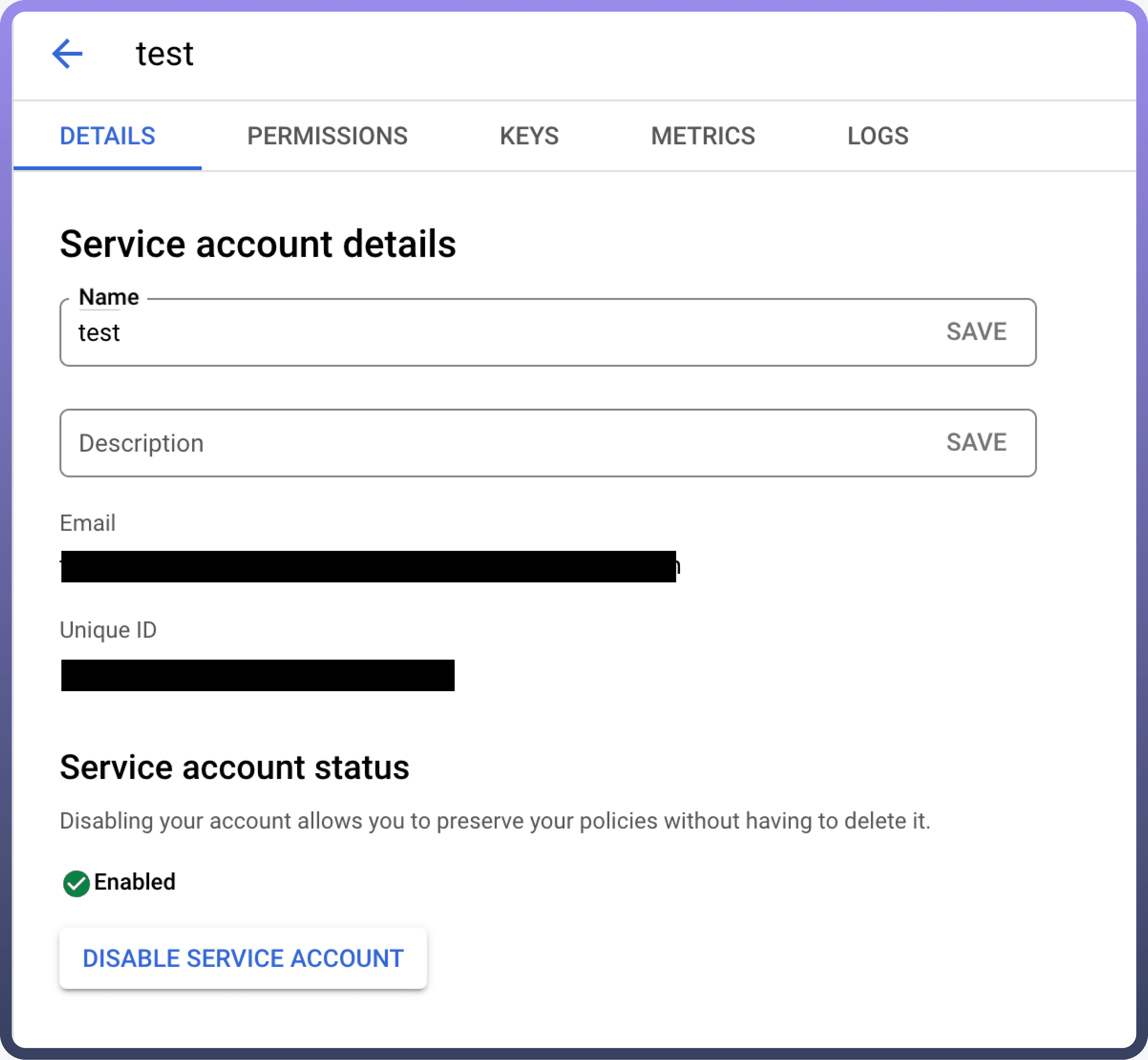
Task: Go to the Keys tab
Action: pyautogui.click(x=529, y=136)
